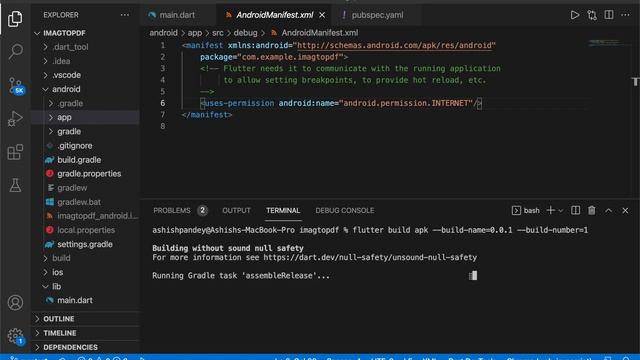Open the Run and Debug view
This screenshot has height=360, width=640.
point(15,119)
